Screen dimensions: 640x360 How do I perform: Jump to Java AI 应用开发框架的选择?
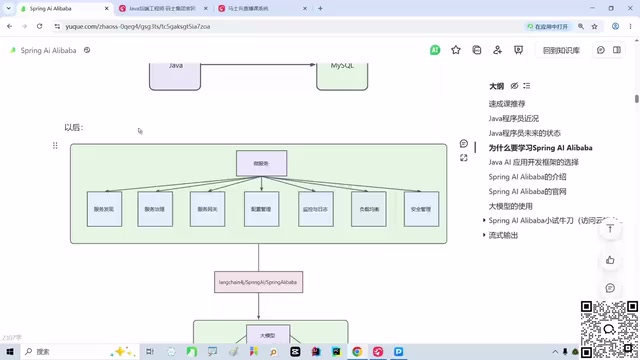533,162
